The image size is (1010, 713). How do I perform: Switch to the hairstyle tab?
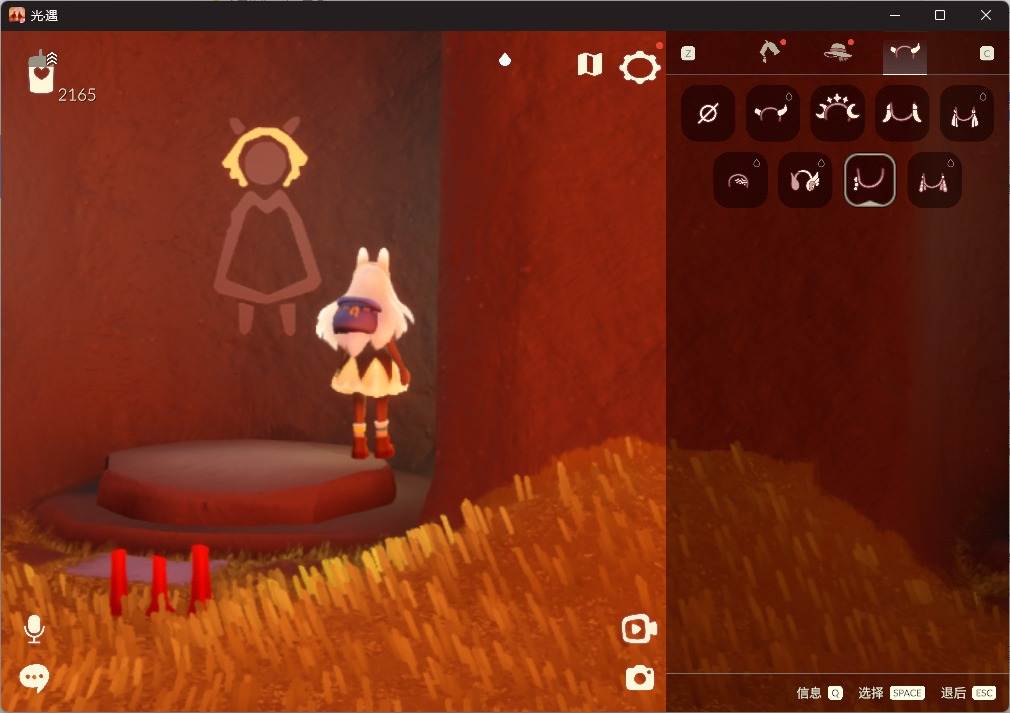click(770, 52)
